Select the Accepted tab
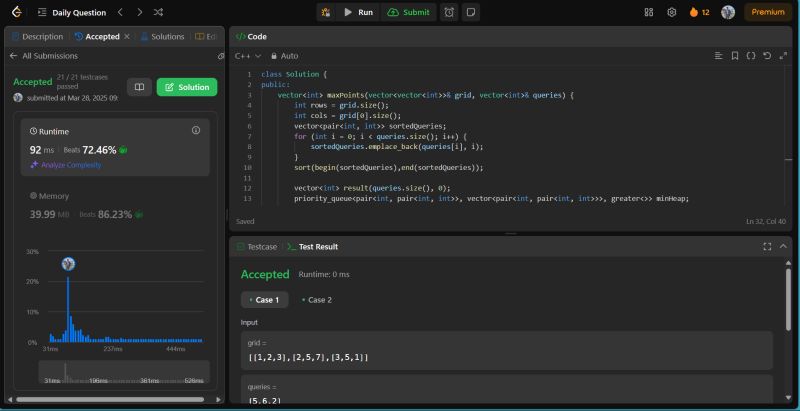This screenshot has height=411, width=800. (x=97, y=37)
